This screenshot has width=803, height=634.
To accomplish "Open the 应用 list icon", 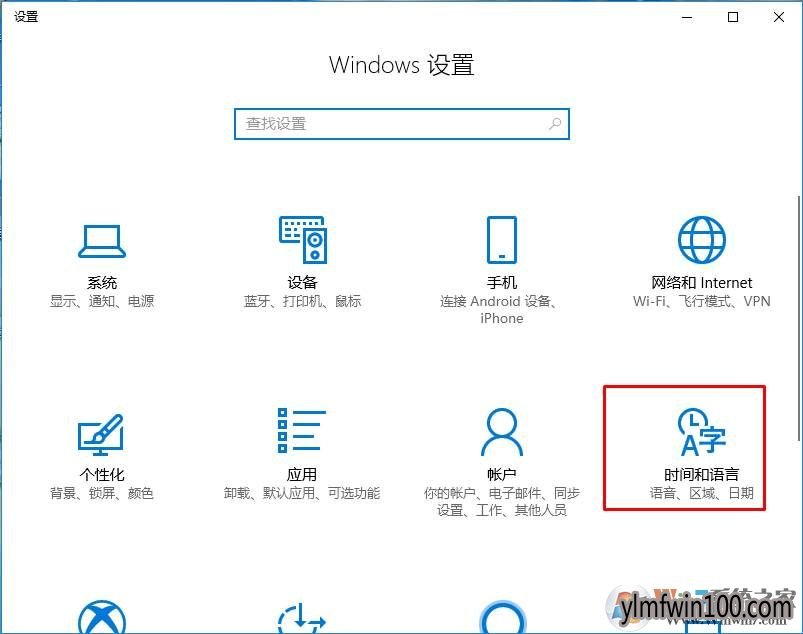I will (x=302, y=431).
